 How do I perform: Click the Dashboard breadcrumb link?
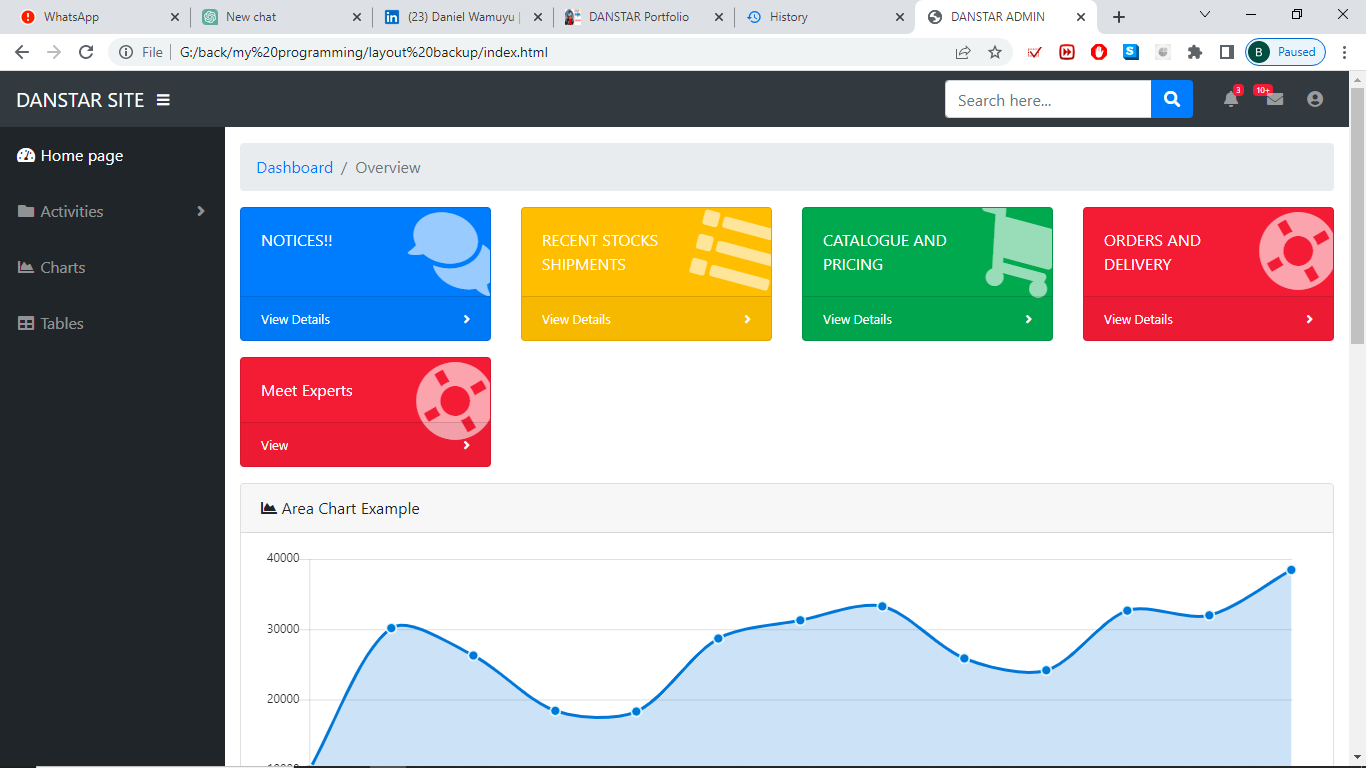coord(295,167)
